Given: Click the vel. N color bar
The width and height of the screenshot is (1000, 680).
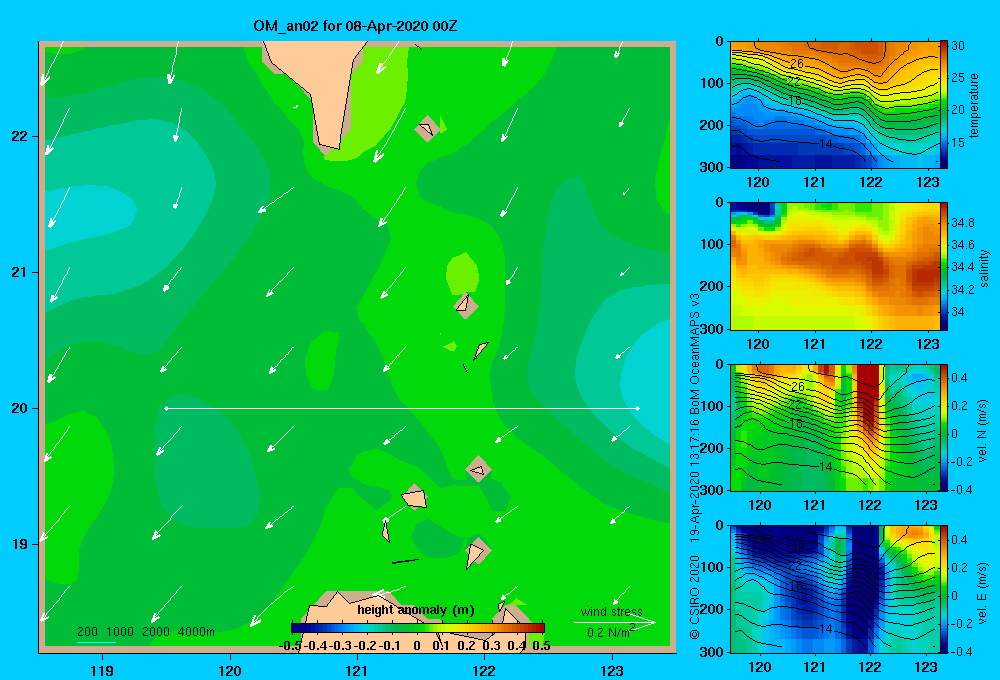Looking at the screenshot, I should pyautogui.click(x=944, y=427).
